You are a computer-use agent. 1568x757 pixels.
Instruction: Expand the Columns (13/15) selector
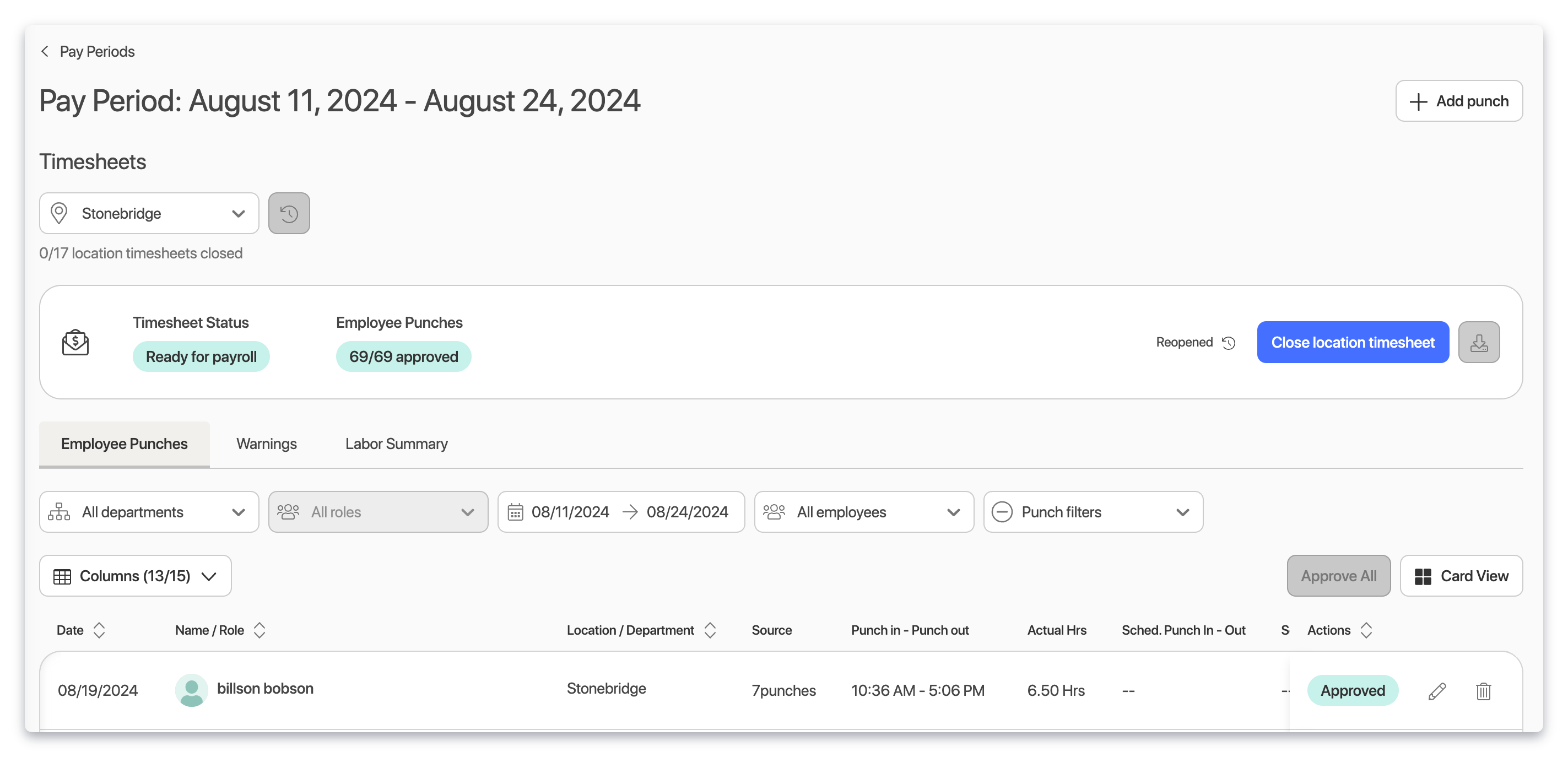tap(135, 576)
